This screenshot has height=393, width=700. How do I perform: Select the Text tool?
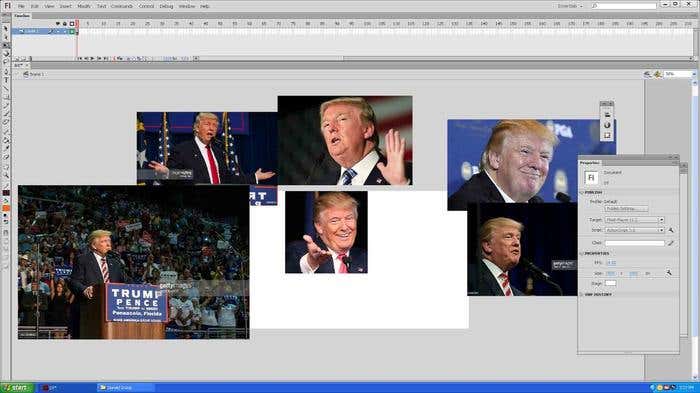click(x=6, y=80)
